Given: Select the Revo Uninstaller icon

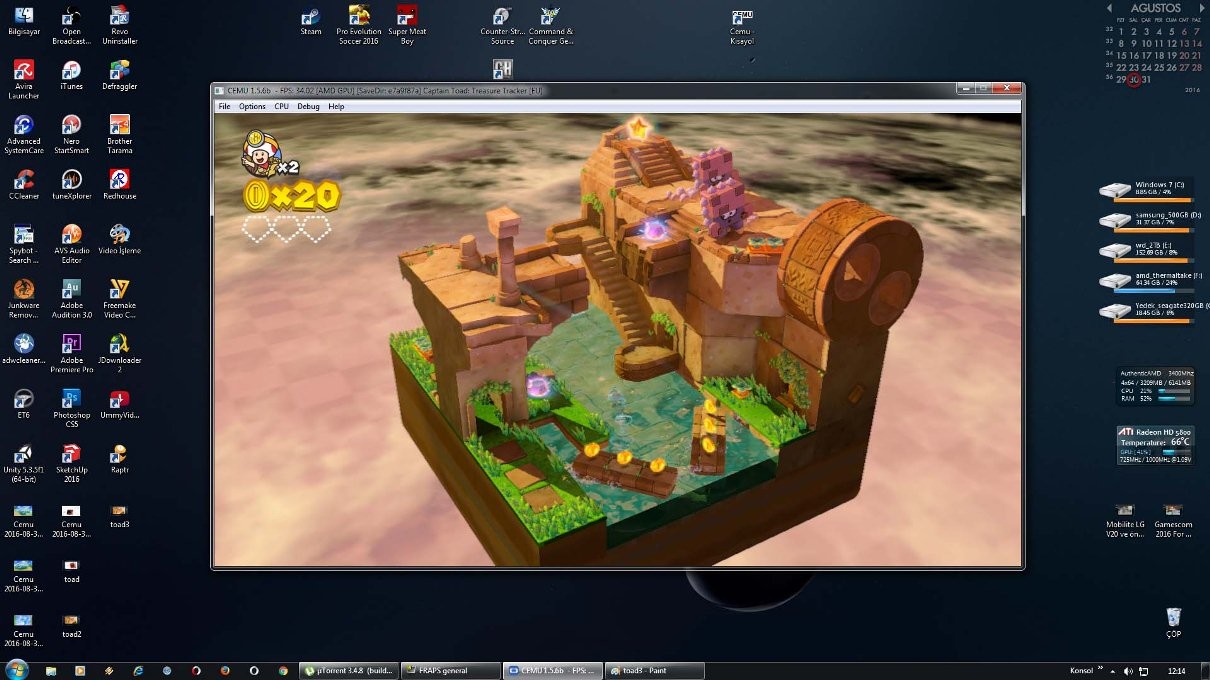Looking at the screenshot, I should click(119, 25).
